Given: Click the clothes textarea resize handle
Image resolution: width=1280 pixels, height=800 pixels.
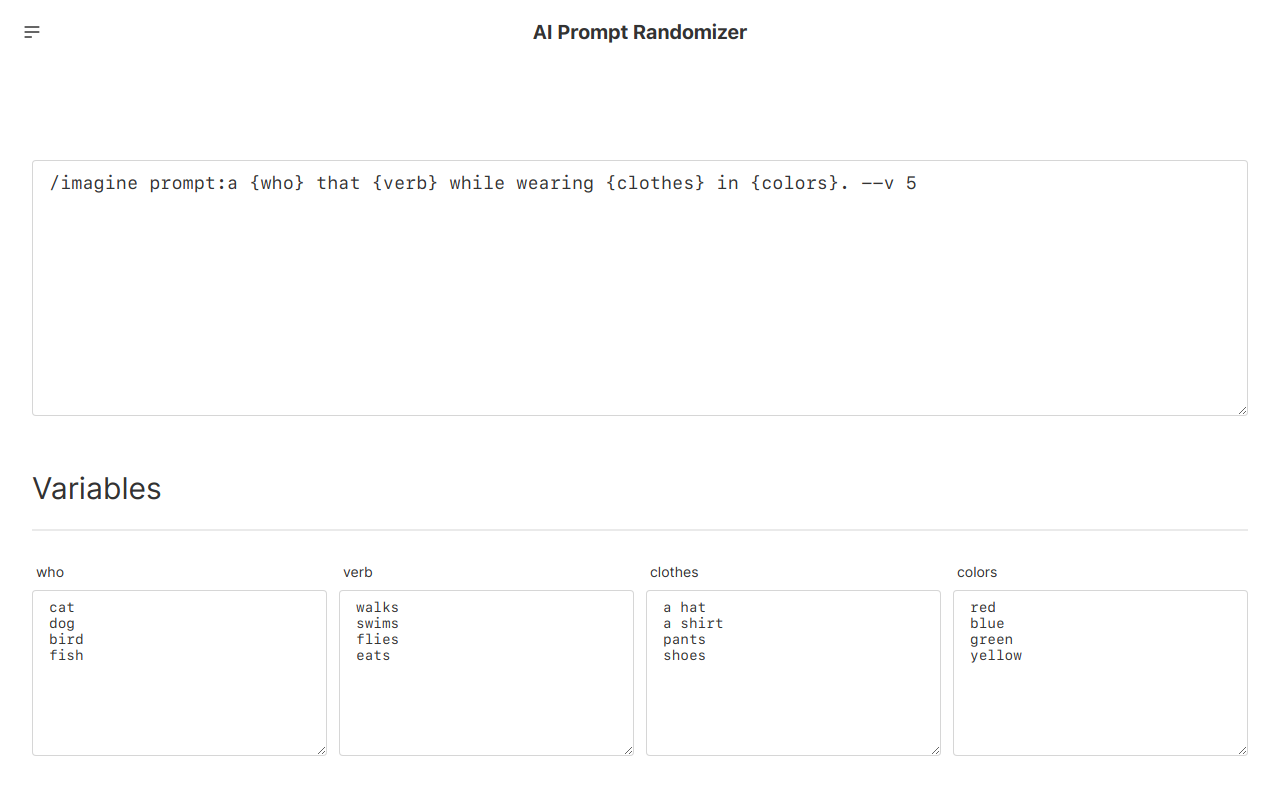Looking at the screenshot, I should (x=935, y=750).
